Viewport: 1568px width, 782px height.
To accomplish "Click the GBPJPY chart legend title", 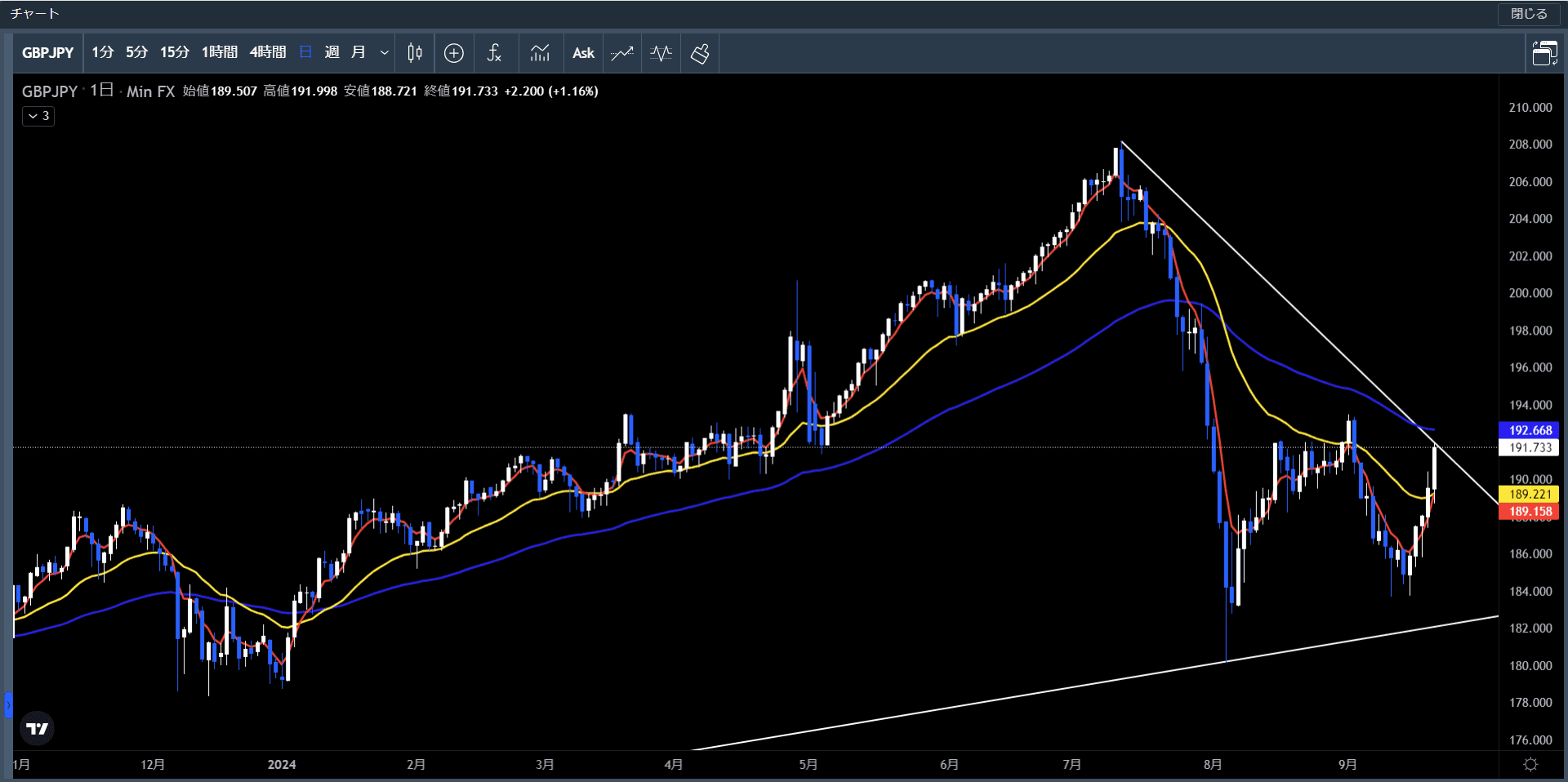I will 50,91.
